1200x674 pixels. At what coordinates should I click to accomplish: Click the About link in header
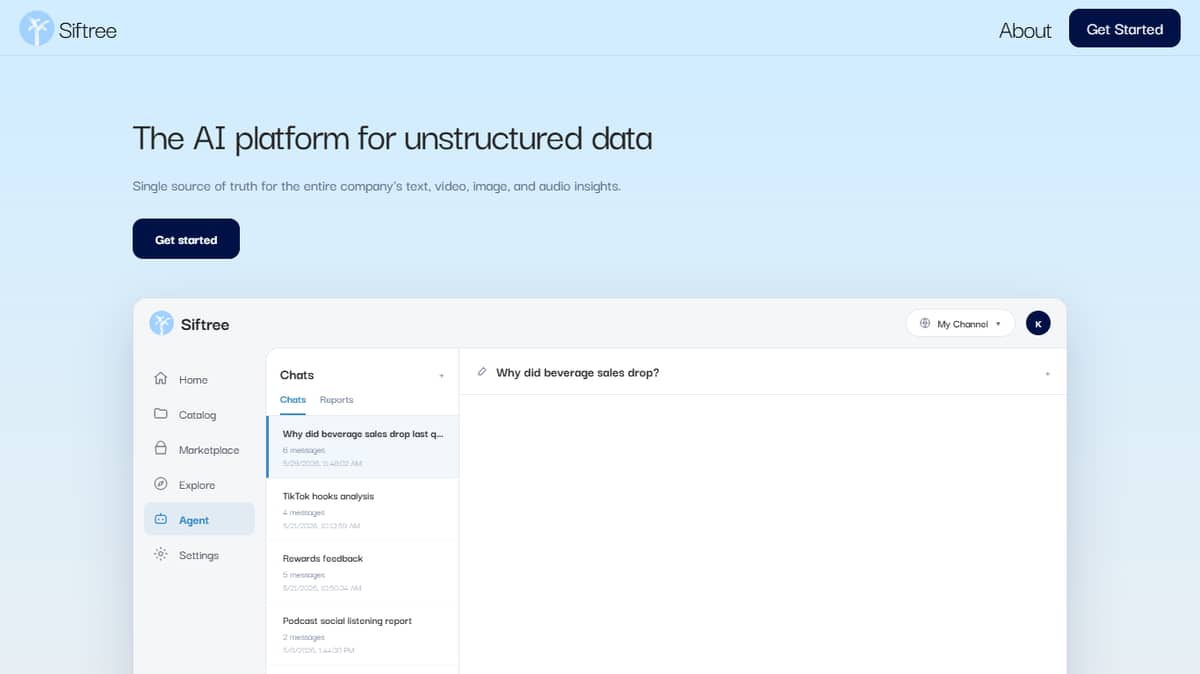pyautogui.click(x=1025, y=30)
